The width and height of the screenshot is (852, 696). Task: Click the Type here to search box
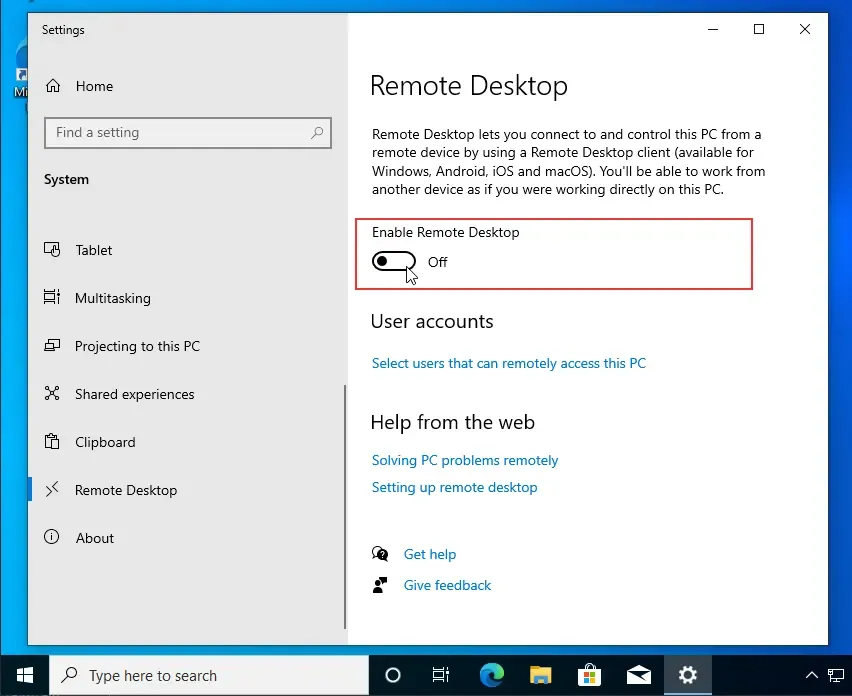coord(209,675)
